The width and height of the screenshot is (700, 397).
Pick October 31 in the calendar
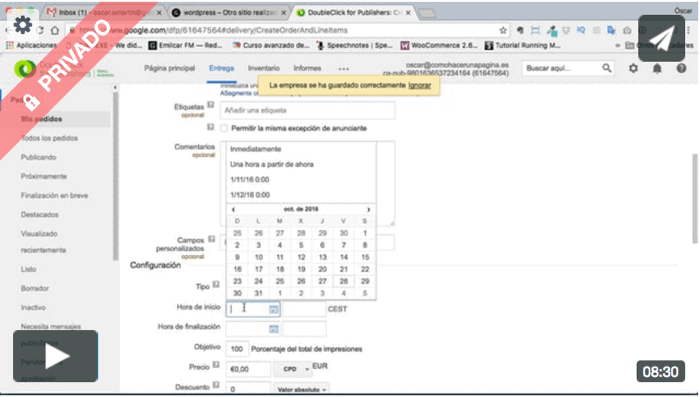click(x=258, y=293)
